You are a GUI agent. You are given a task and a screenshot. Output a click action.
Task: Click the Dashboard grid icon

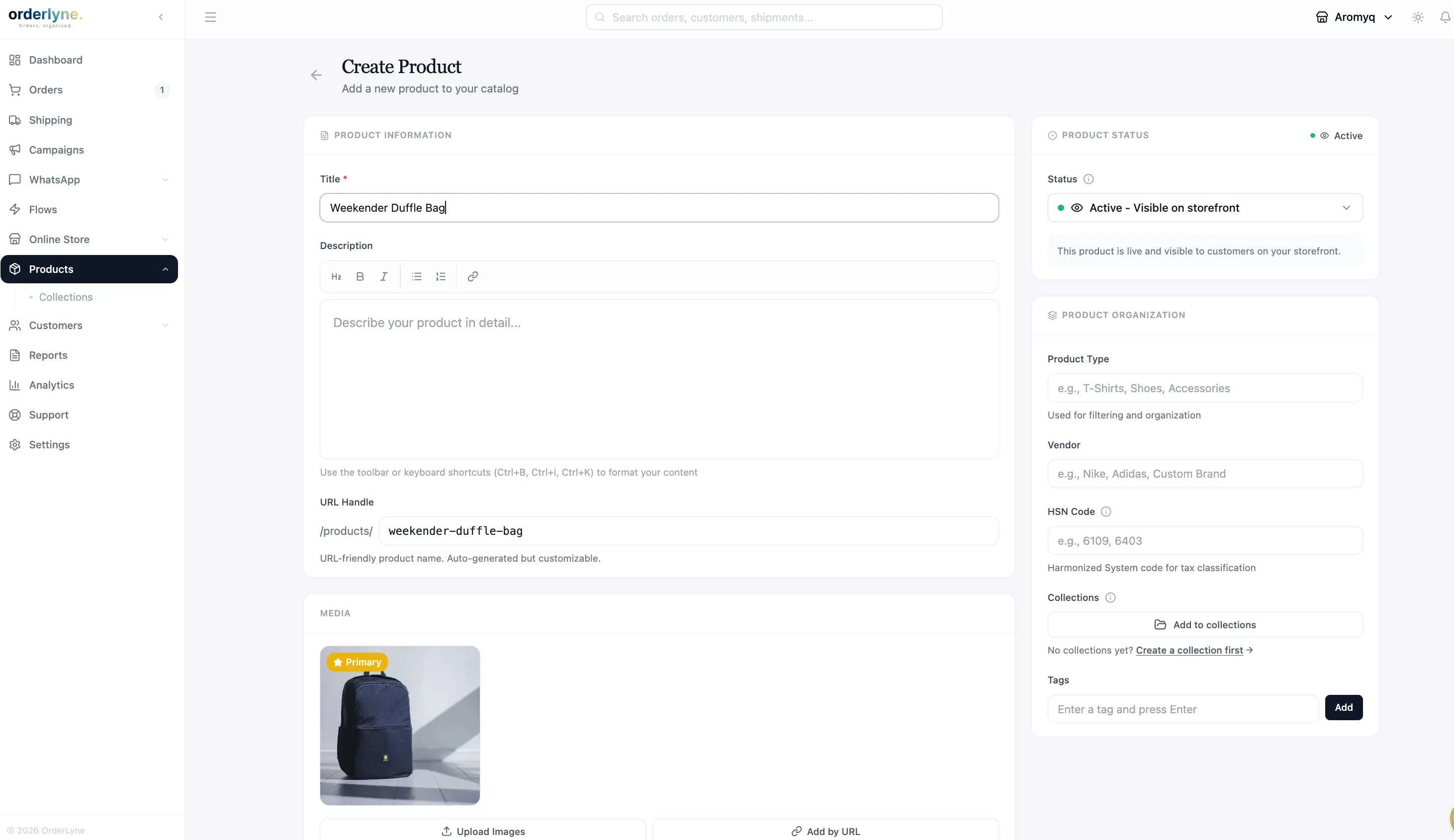(15, 60)
